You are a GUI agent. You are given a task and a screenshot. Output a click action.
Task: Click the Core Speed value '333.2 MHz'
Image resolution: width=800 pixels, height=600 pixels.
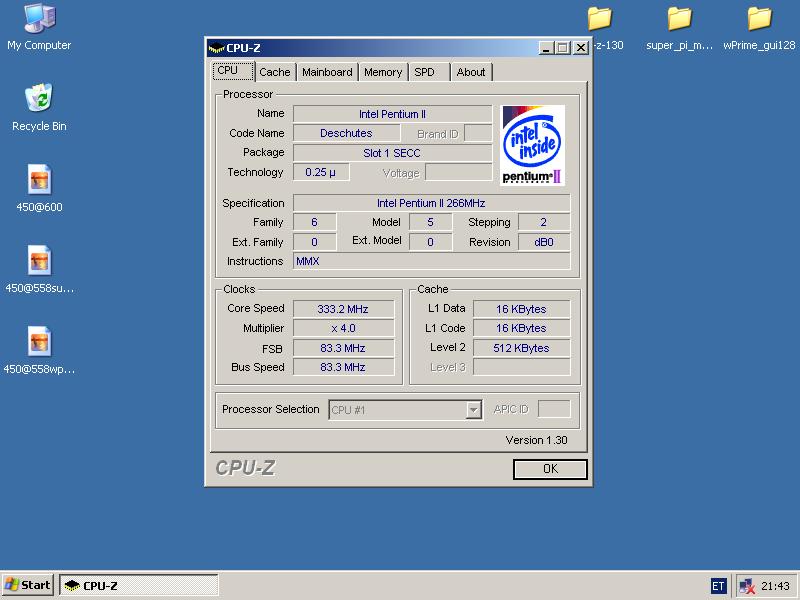coord(343,309)
